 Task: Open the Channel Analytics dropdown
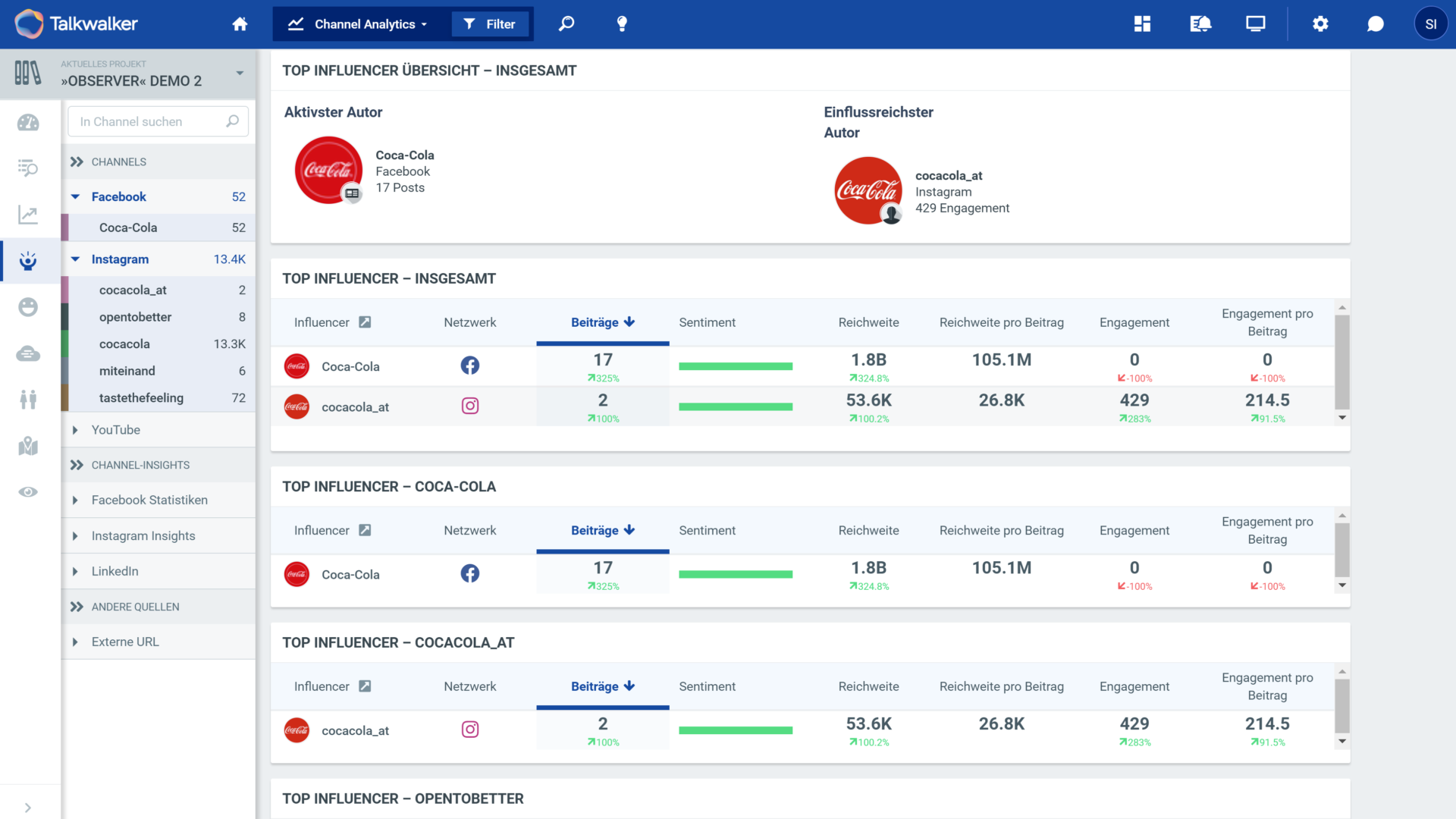pyautogui.click(x=358, y=24)
